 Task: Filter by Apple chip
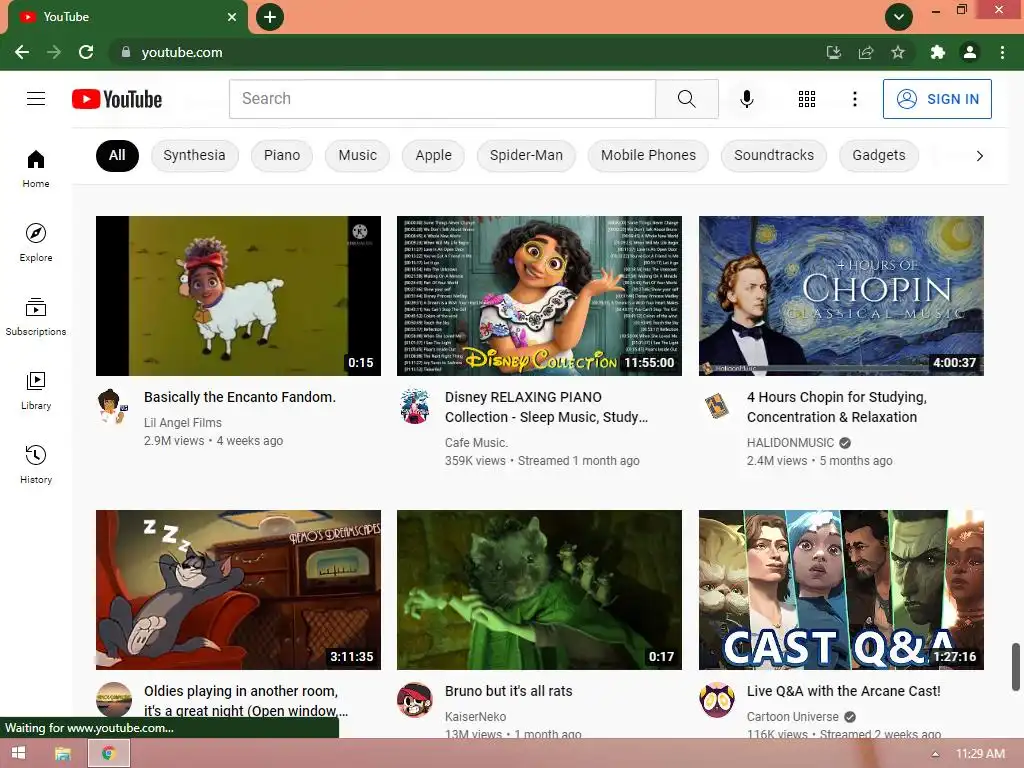434,155
